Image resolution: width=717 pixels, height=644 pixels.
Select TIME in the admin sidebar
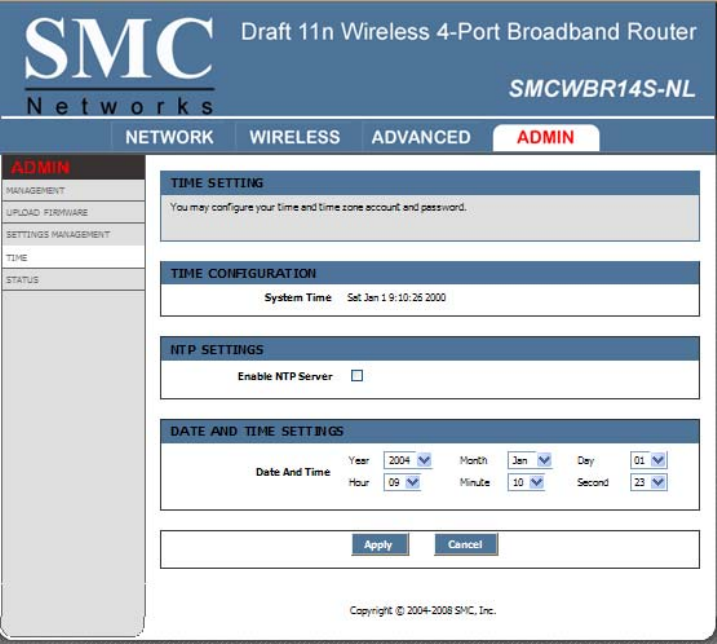(73, 257)
